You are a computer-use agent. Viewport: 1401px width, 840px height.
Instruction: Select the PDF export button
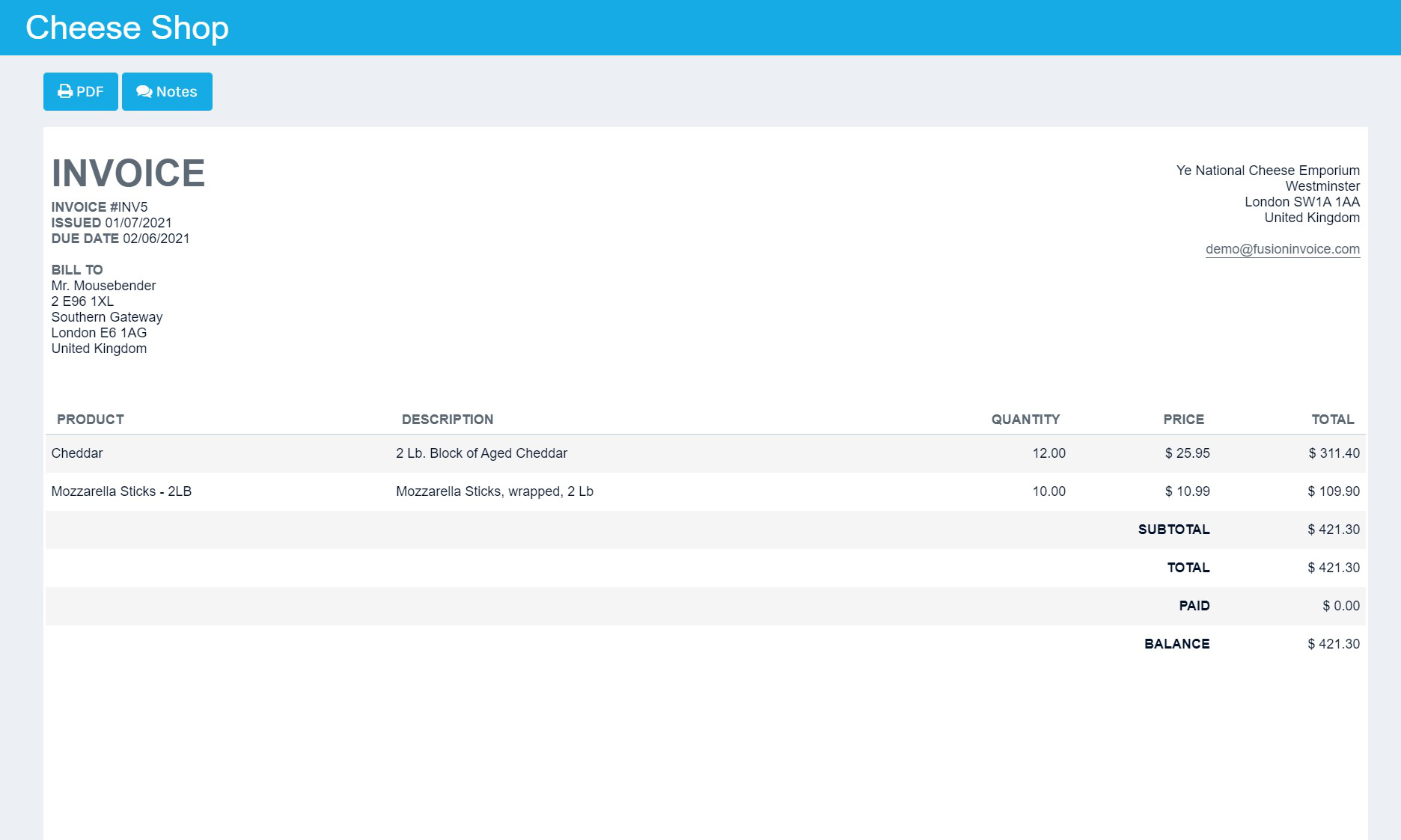[x=80, y=91]
